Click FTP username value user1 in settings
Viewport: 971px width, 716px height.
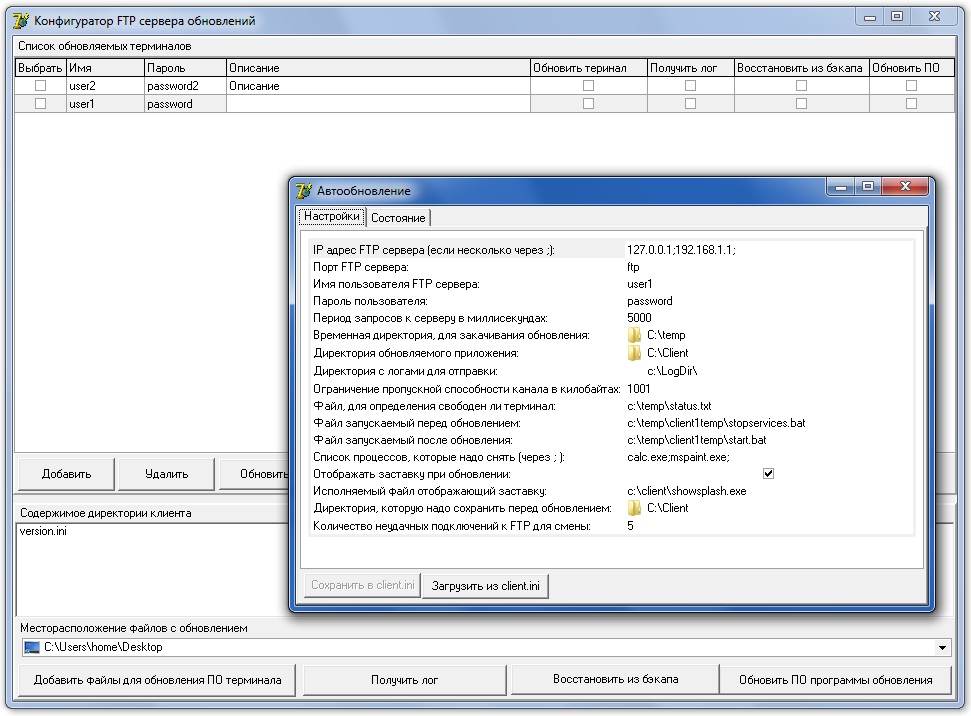pyautogui.click(x=639, y=284)
